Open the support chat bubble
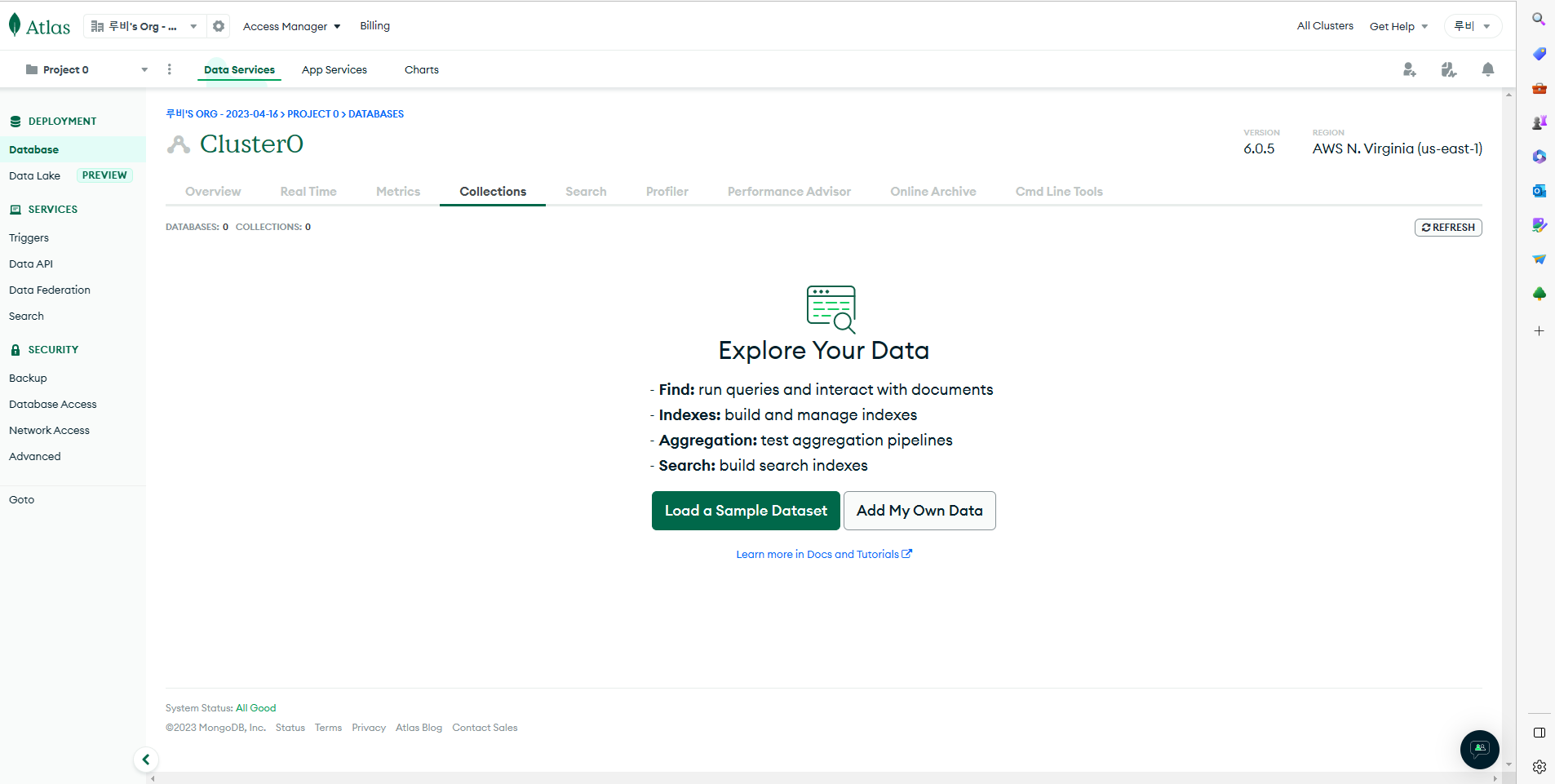Screen dimensions: 1555x784 coord(1480,749)
